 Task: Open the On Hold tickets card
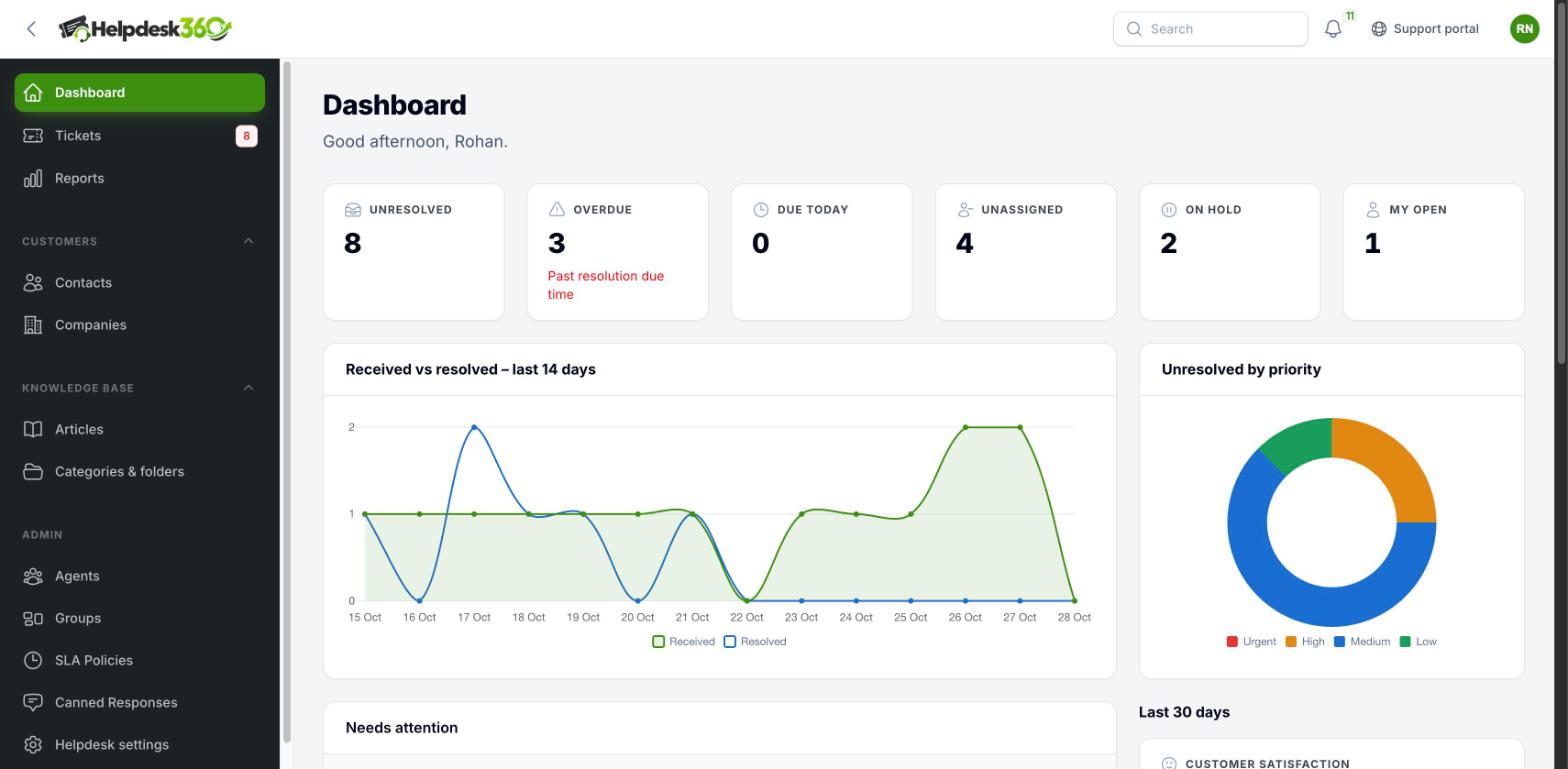(1230, 252)
